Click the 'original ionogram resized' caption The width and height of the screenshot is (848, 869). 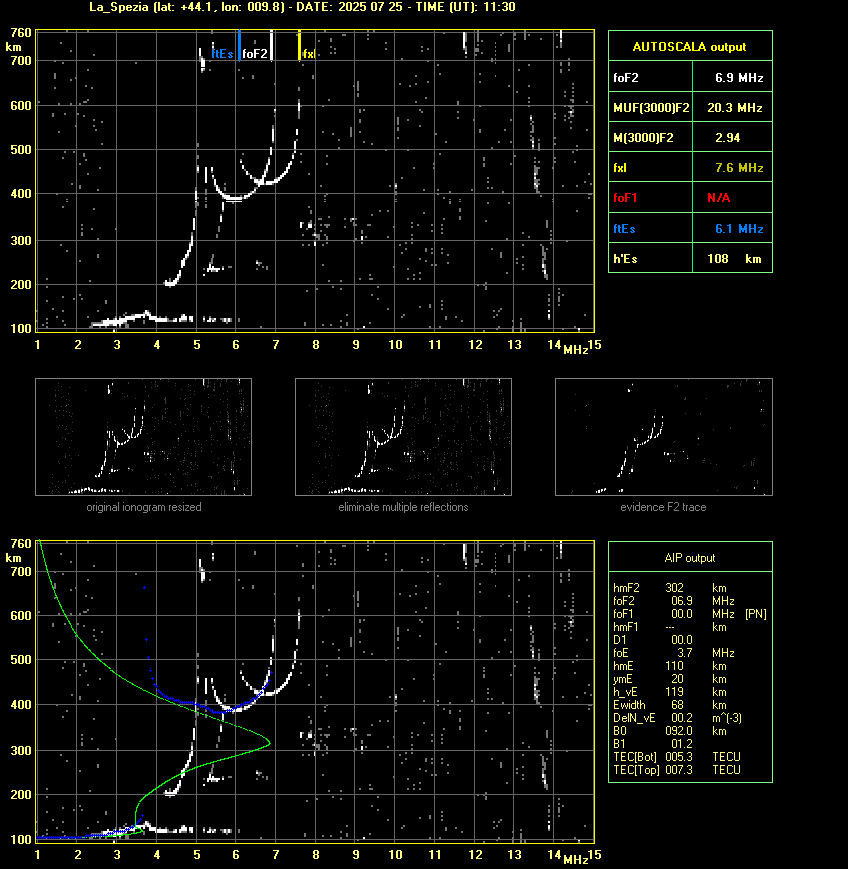tap(144, 507)
